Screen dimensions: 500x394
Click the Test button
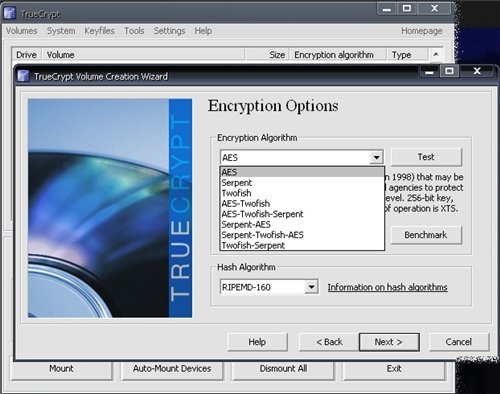click(426, 157)
